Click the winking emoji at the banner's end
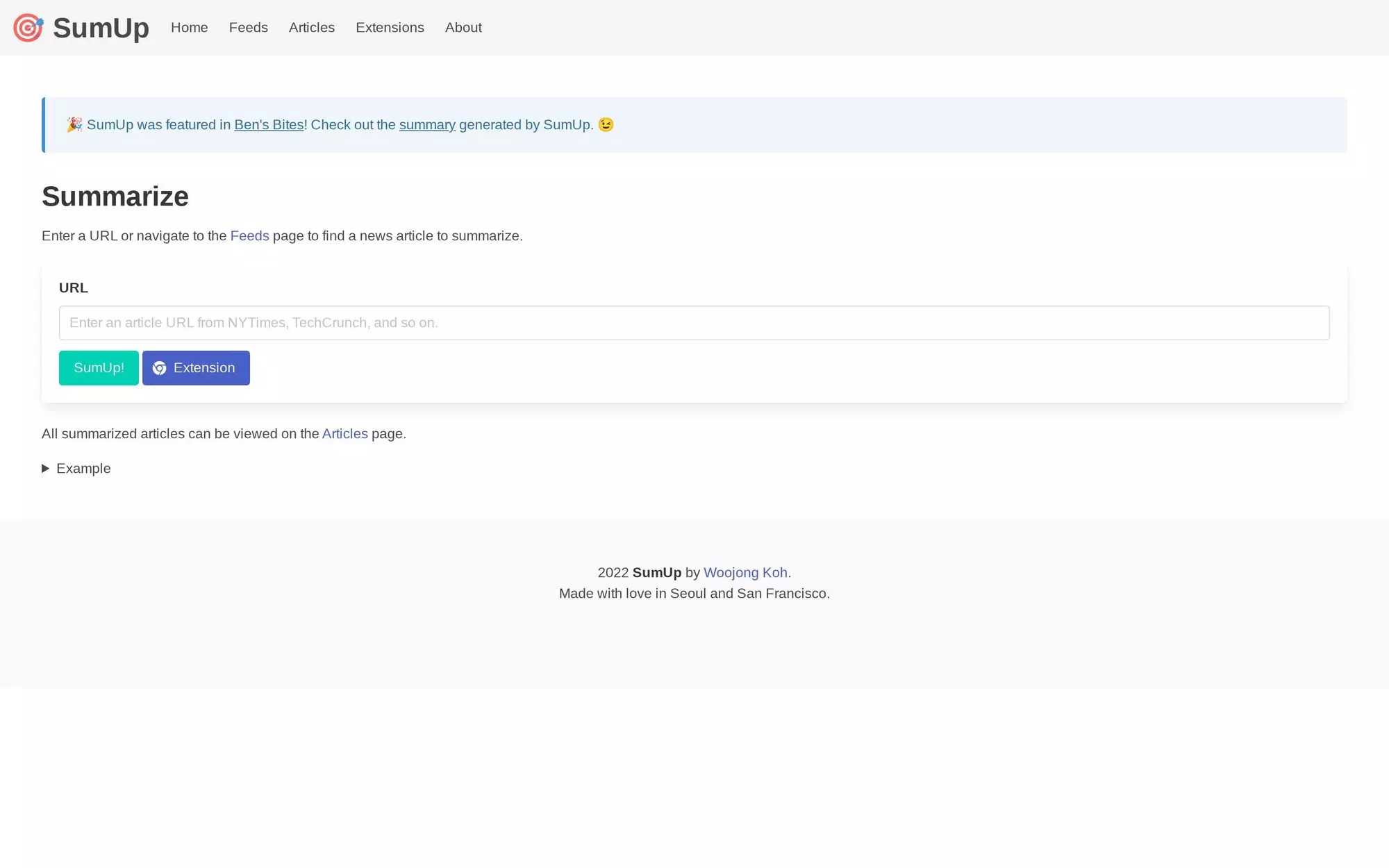This screenshot has height=868, width=1389. click(605, 125)
